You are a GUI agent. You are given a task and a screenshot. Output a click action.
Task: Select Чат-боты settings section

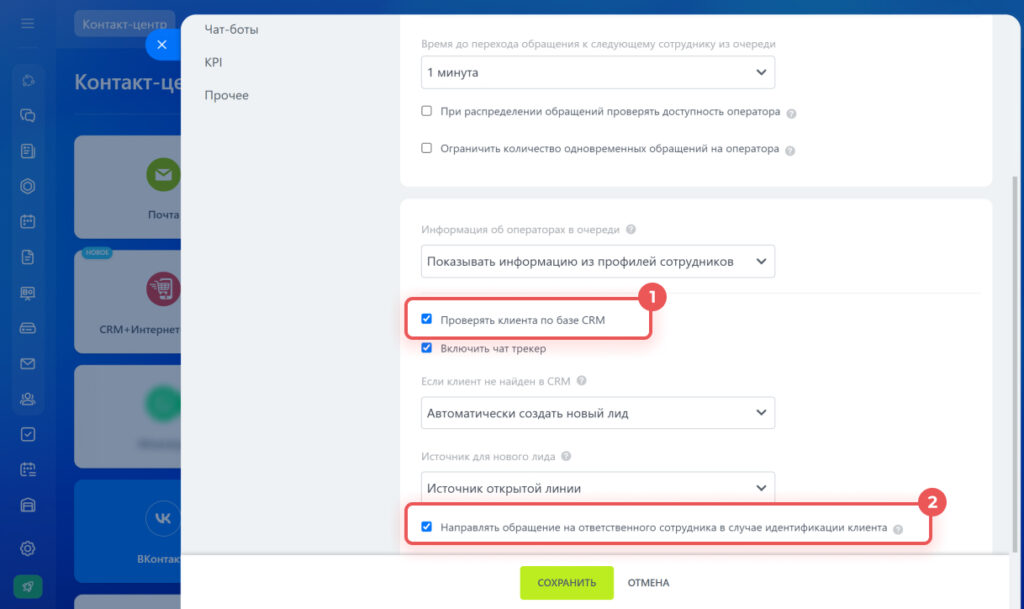point(231,30)
